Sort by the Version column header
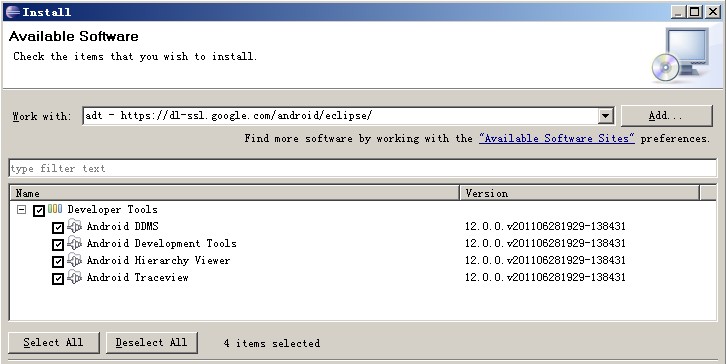Viewport: 726px width, 364px height. click(580, 193)
